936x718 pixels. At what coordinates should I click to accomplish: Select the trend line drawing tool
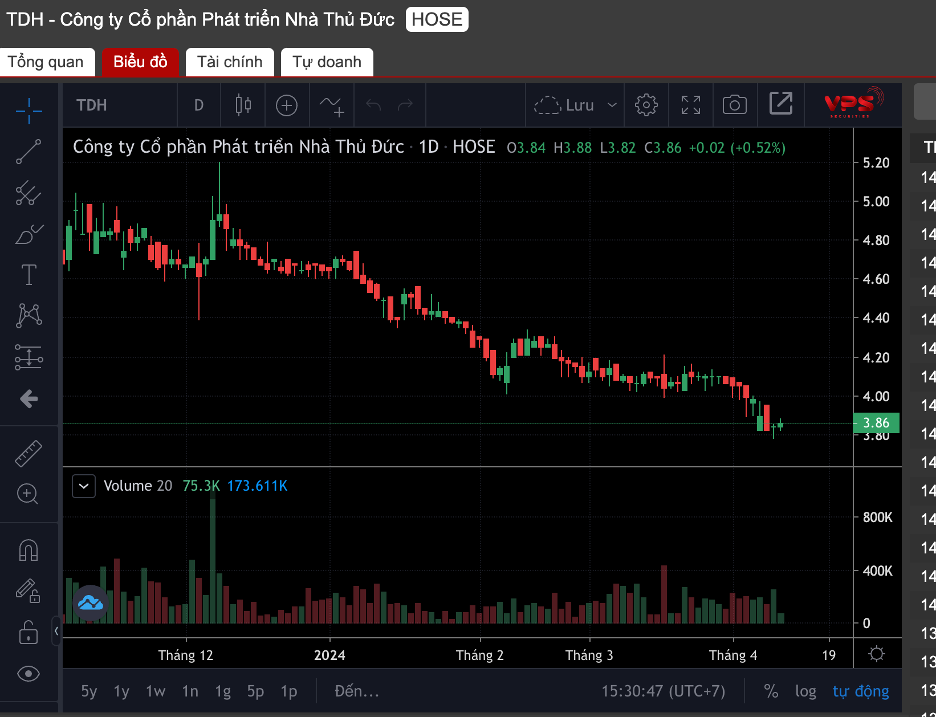click(x=29, y=152)
